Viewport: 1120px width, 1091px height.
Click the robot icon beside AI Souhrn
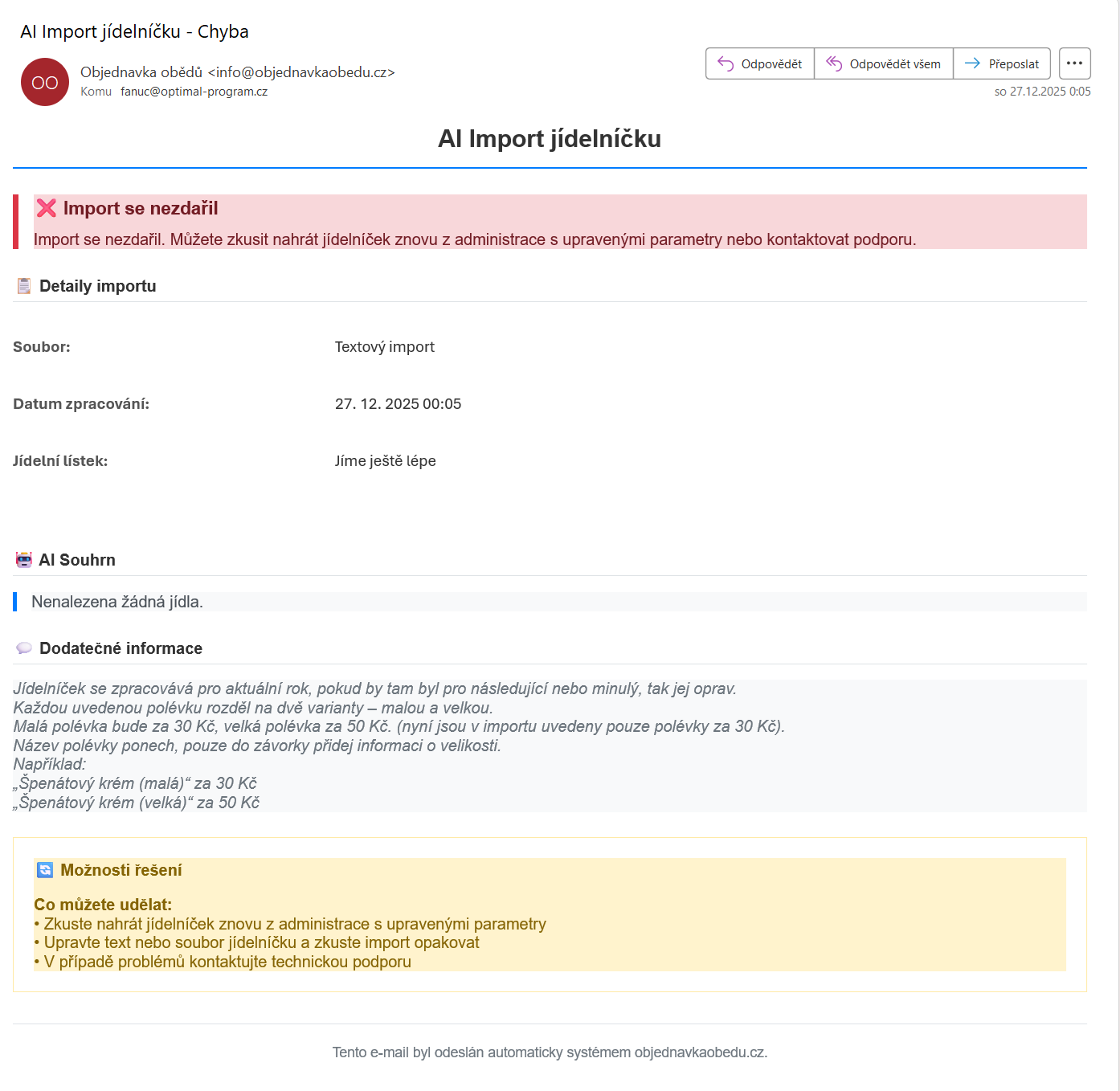point(24,560)
